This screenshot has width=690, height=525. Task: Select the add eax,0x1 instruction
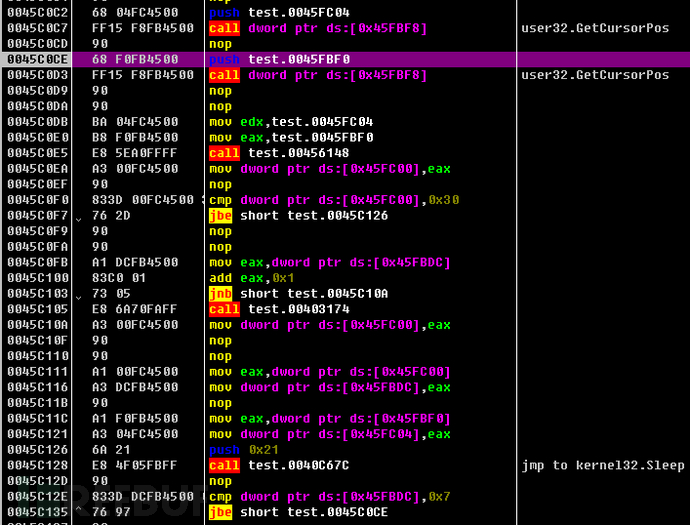[251, 278]
